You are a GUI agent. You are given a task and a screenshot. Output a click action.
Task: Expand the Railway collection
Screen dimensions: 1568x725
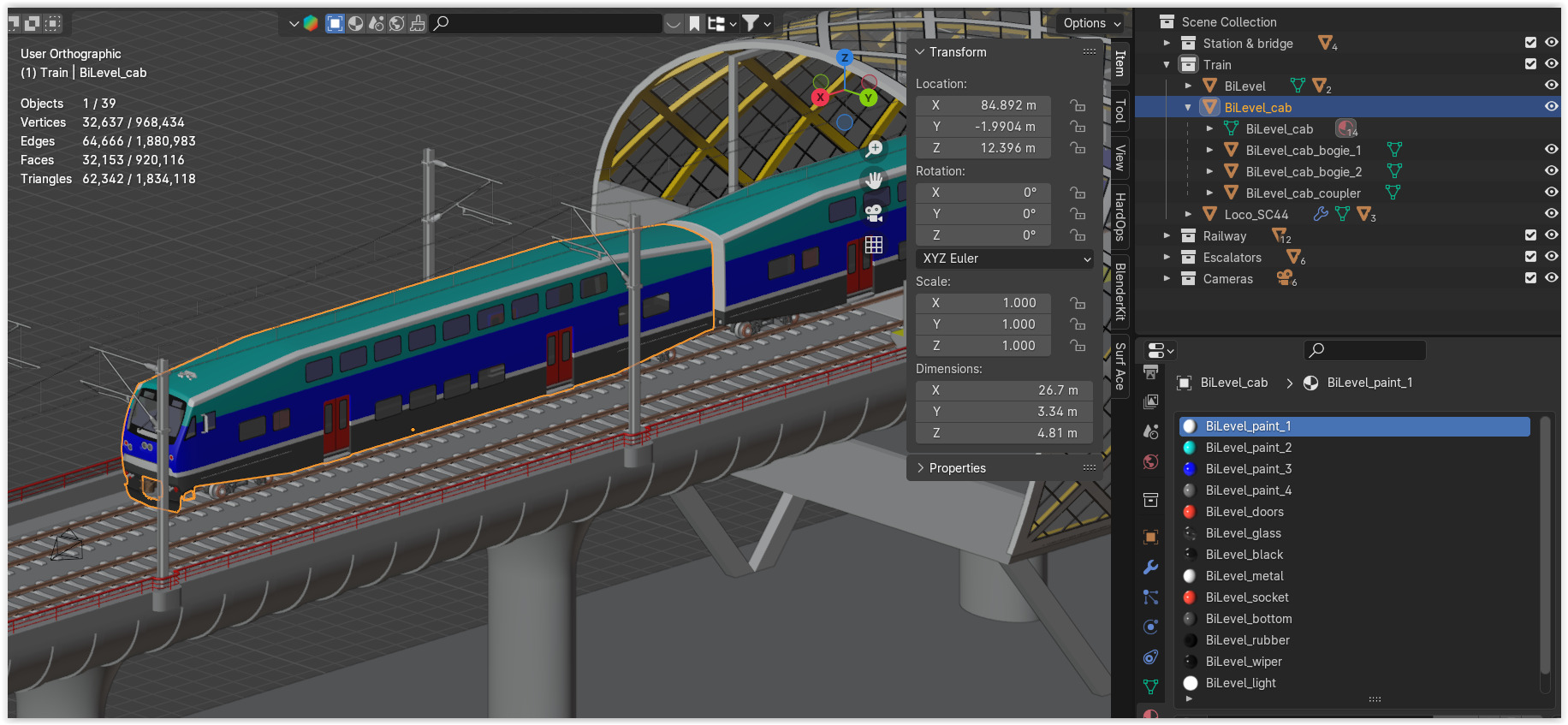point(1167,235)
